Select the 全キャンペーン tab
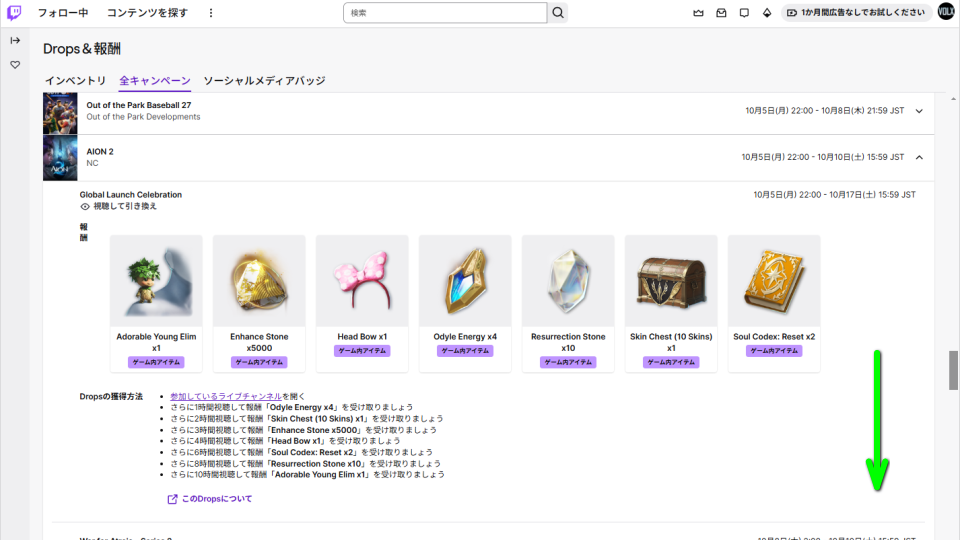 pos(155,81)
